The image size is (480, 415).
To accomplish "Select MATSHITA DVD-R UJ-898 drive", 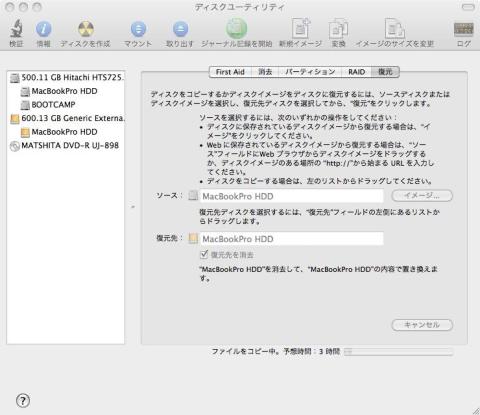I will (66, 146).
